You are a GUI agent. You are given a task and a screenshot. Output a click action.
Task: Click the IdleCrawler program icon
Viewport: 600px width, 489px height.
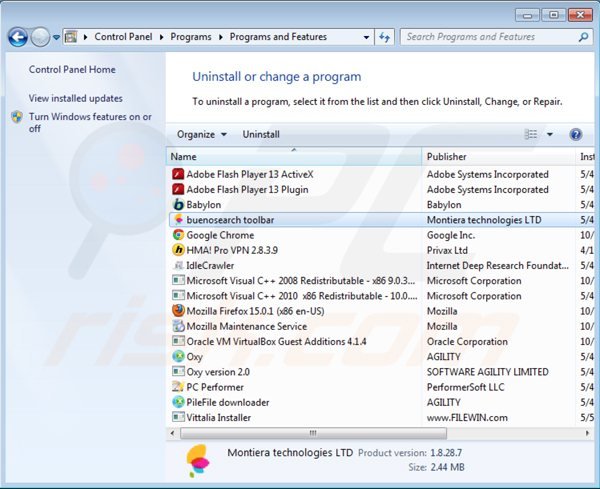178,265
